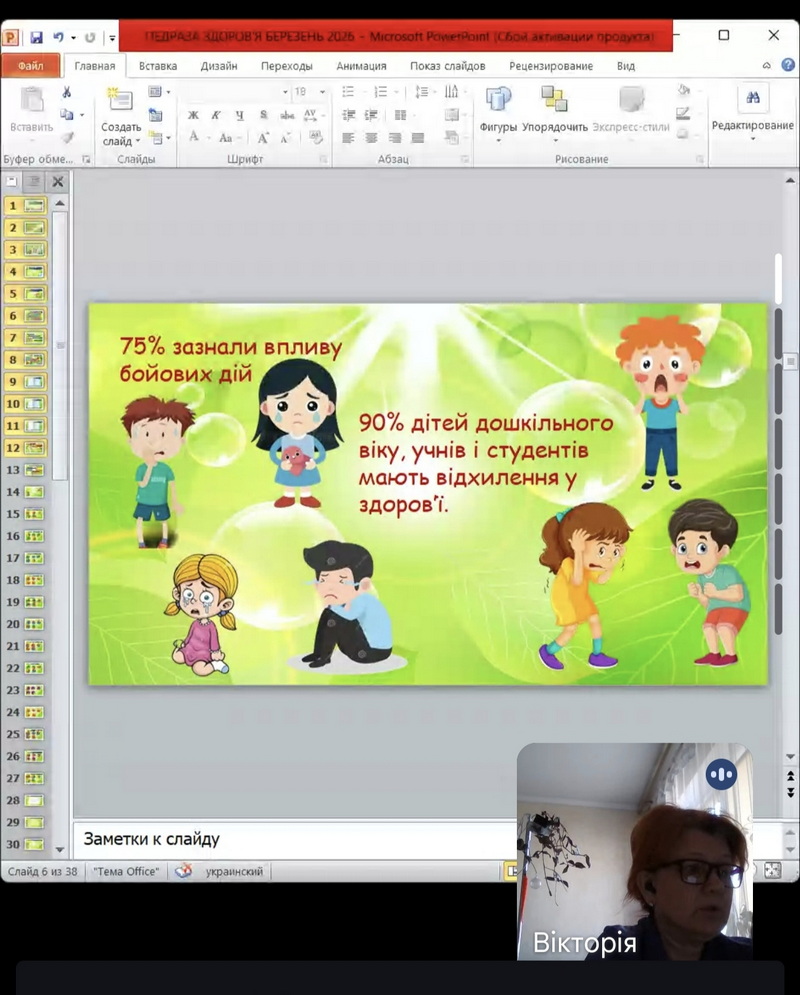Click the Save icon in quick access toolbar

click(37, 37)
